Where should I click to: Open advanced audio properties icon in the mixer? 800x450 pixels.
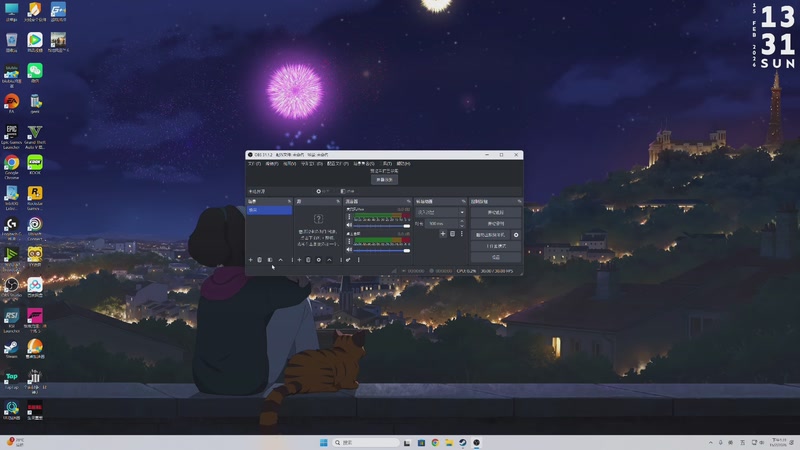pyautogui.click(x=348, y=260)
